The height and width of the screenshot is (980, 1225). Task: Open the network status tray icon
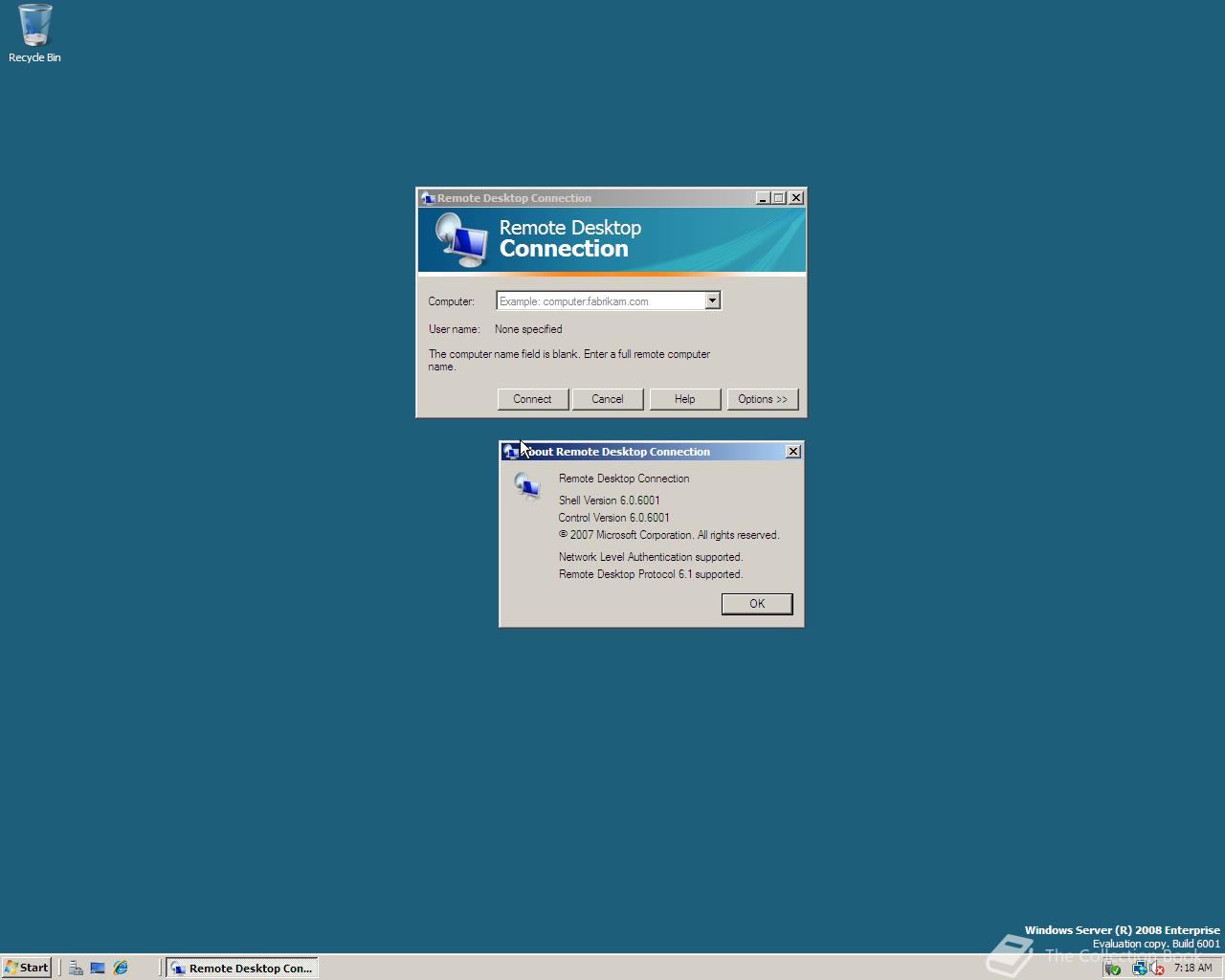[x=1139, y=969]
